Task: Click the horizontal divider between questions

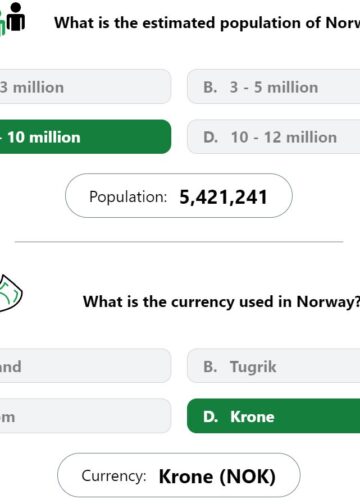Action: tap(179, 242)
